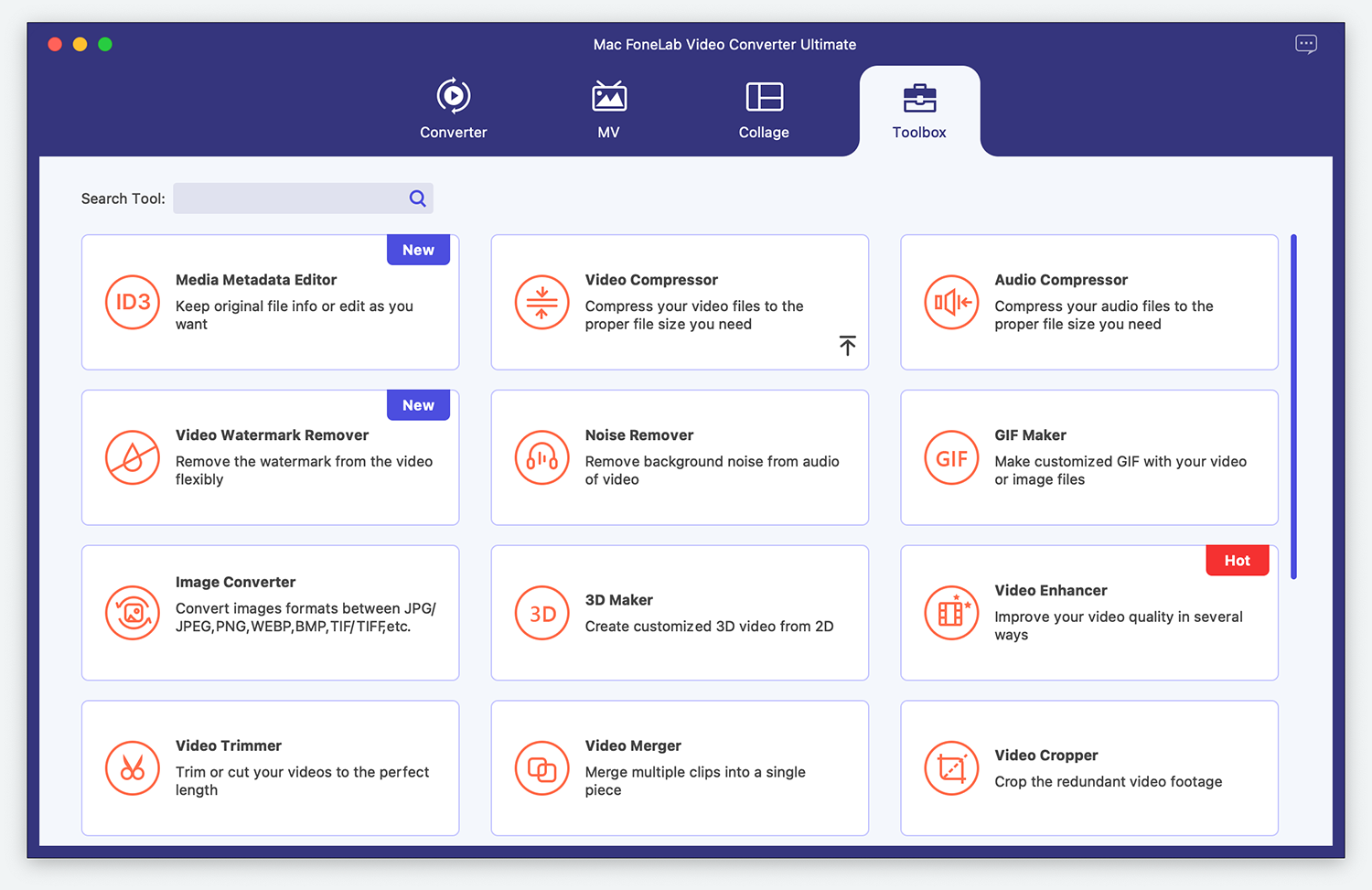Select the Audio Compressor speaker icon
Screen dimensions: 1372x890
pyautogui.click(x=951, y=302)
